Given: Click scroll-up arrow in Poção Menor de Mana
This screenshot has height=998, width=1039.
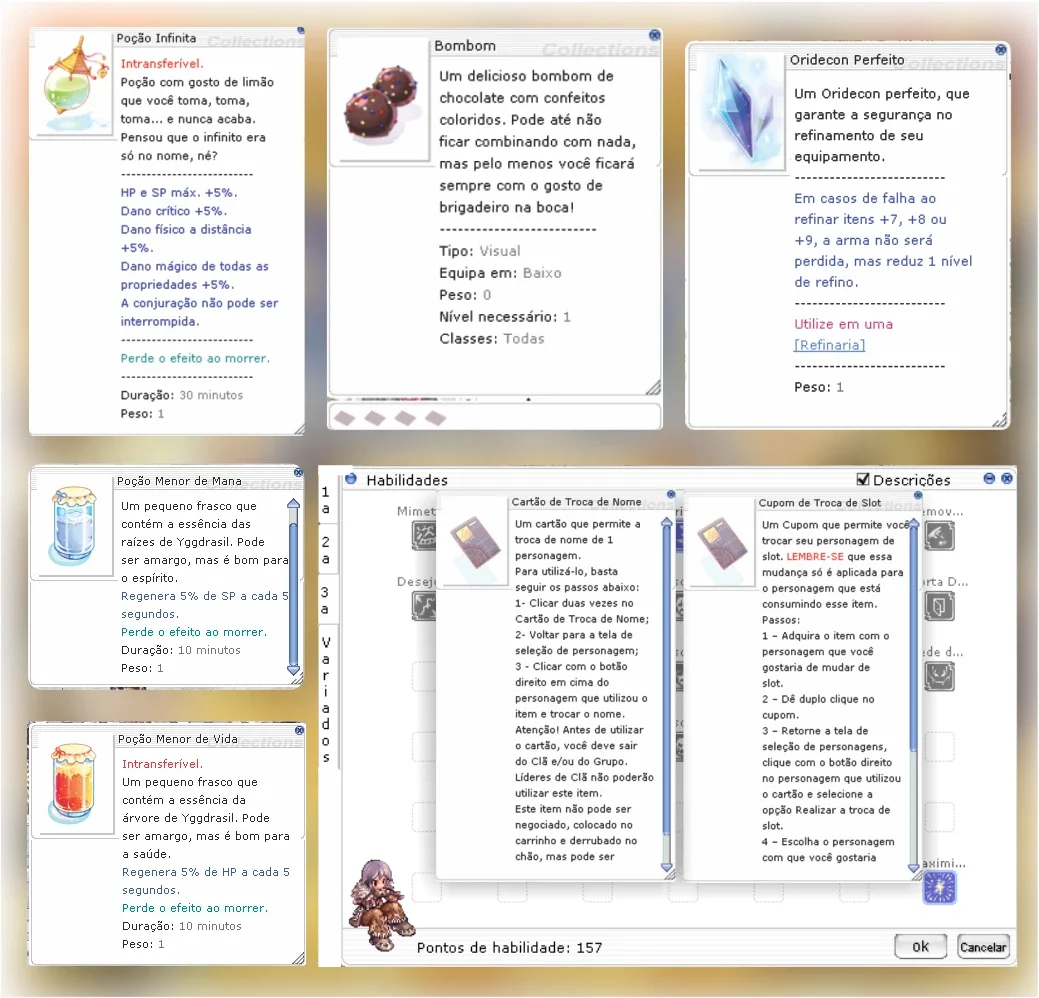Looking at the screenshot, I should [x=294, y=504].
